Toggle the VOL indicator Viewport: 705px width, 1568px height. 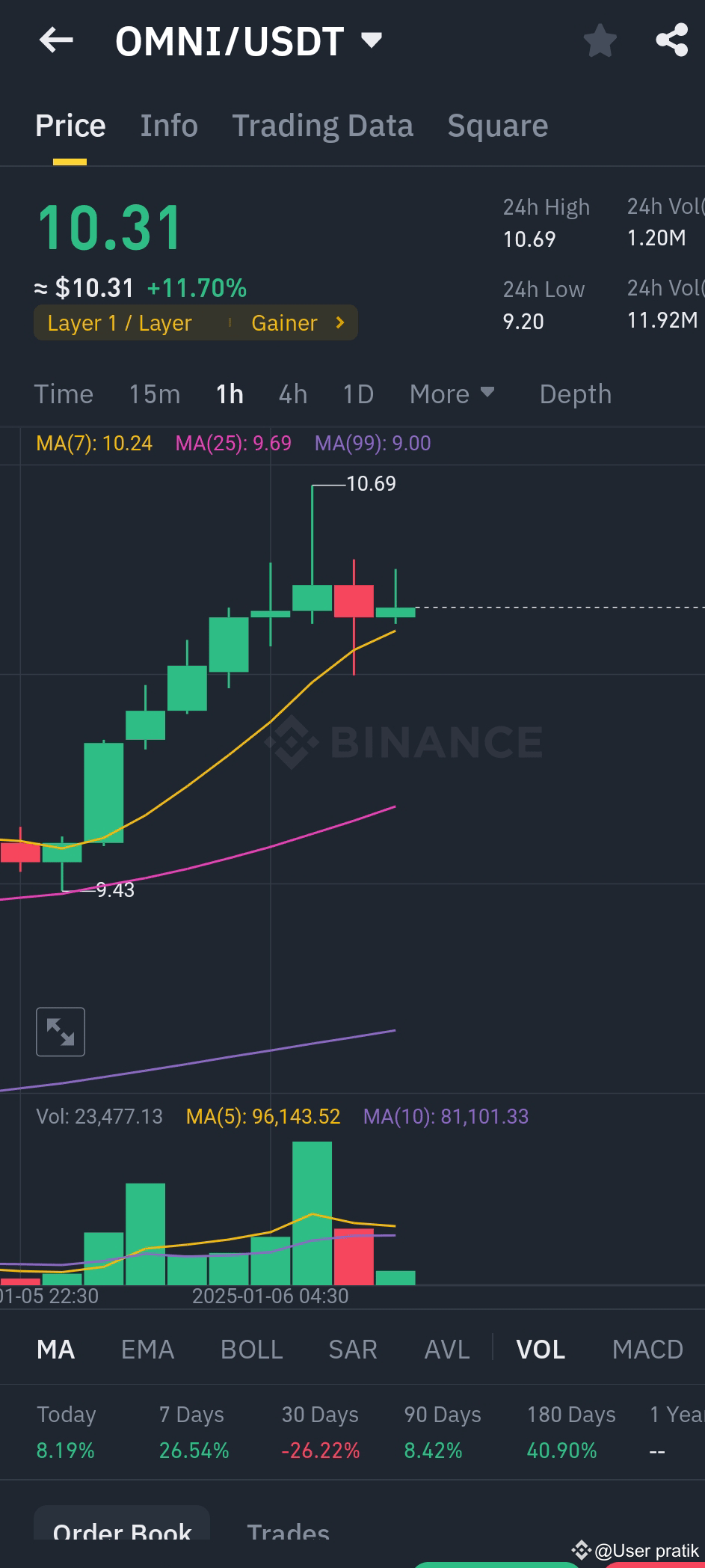click(x=540, y=1349)
